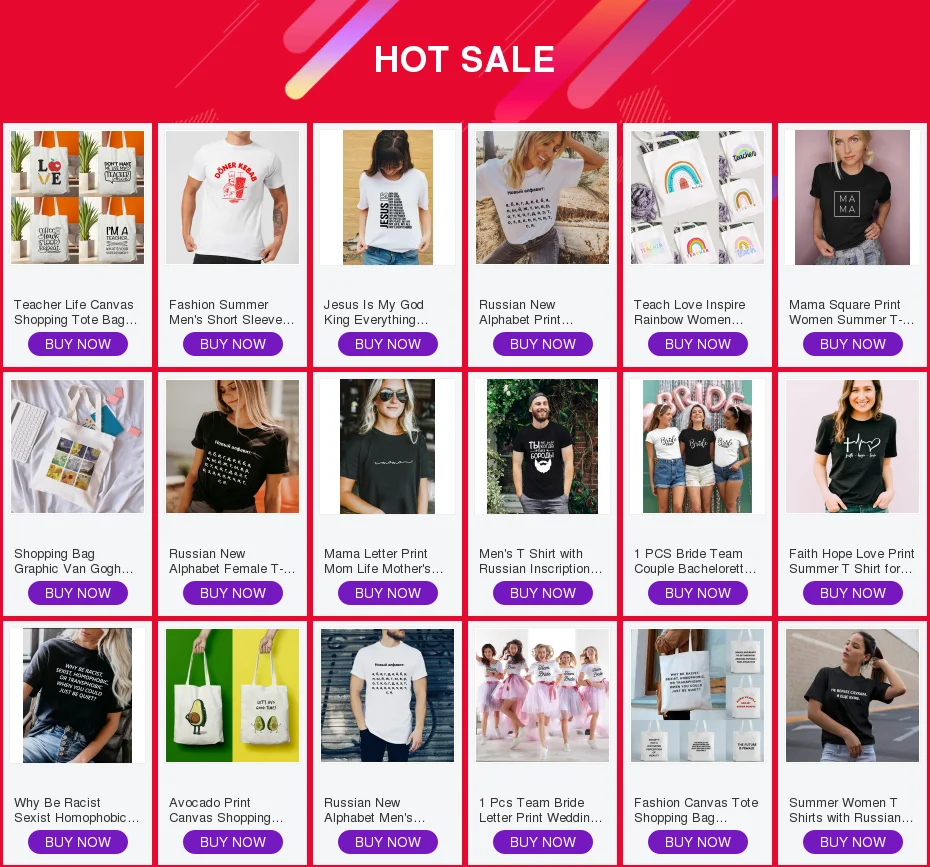The height and width of the screenshot is (867, 930).
Task: Buy now the Russian New Alphabet Print shirt
Action: pyautogui.click(x=543, y=344)
